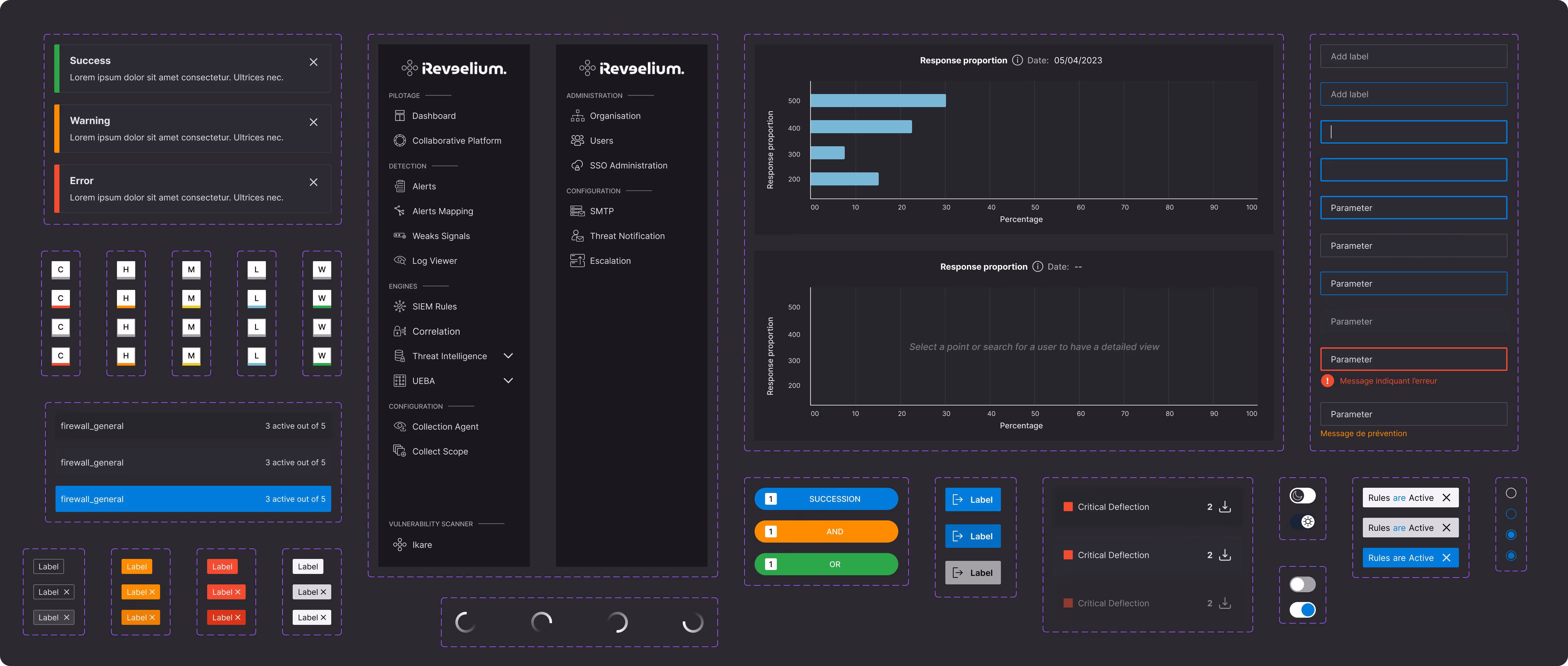This screenshot has height=666, width=1568.
Task: Click the Alerts Mapping icon
Action: [399, 211]
